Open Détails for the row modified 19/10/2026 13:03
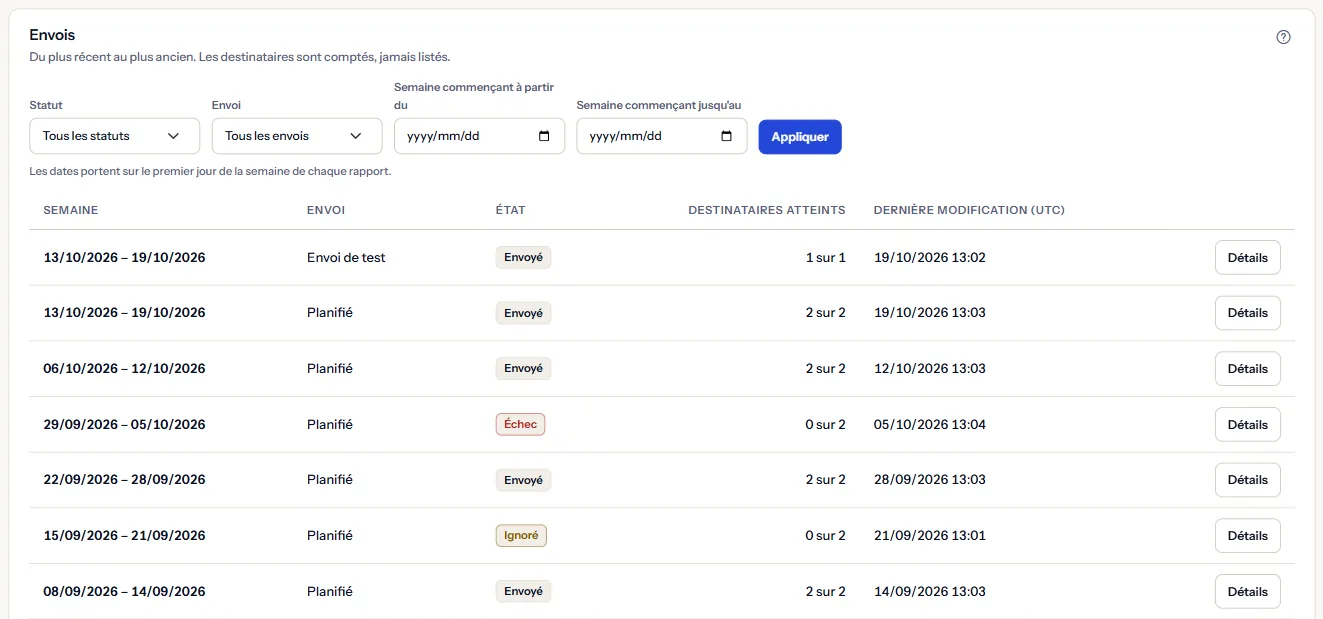The image size is (1323, 619). click(1247, 313)
